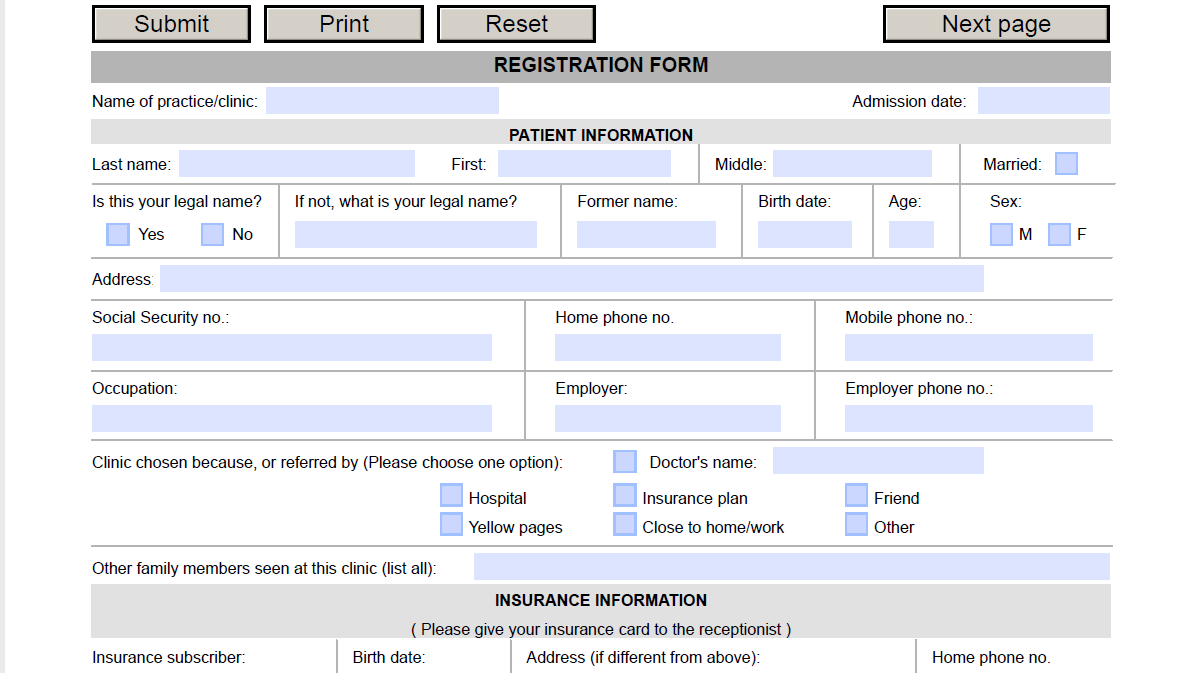This screenshot has width=1198, height=673.
Task: Click the Doctor's name text field
Action: [878, 461]
